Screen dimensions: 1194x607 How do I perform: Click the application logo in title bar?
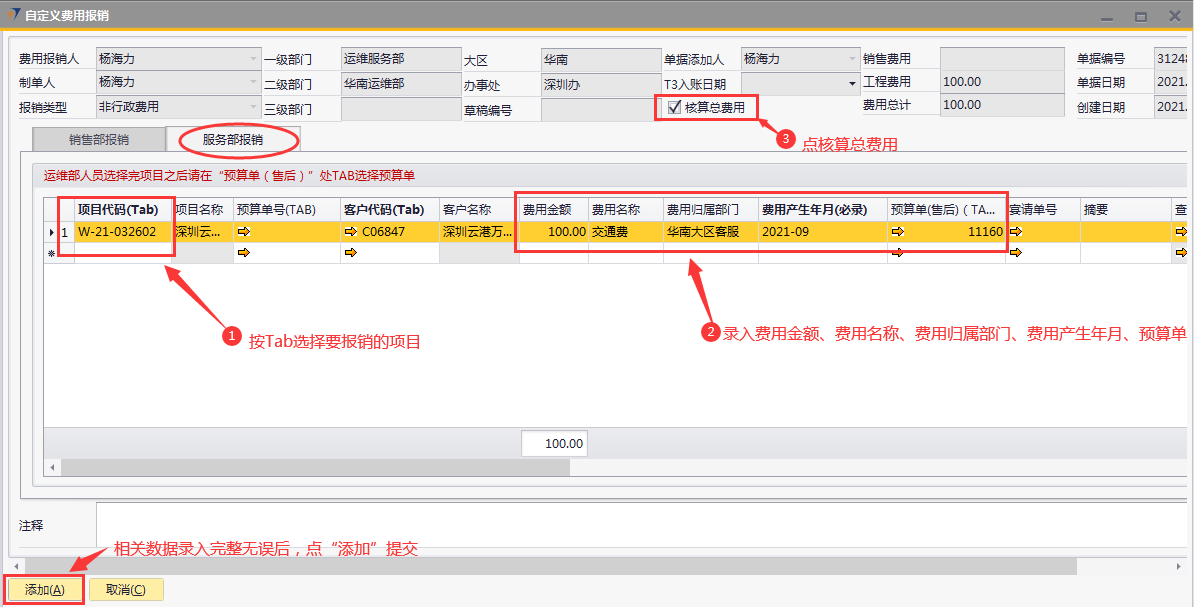(12, 16)
